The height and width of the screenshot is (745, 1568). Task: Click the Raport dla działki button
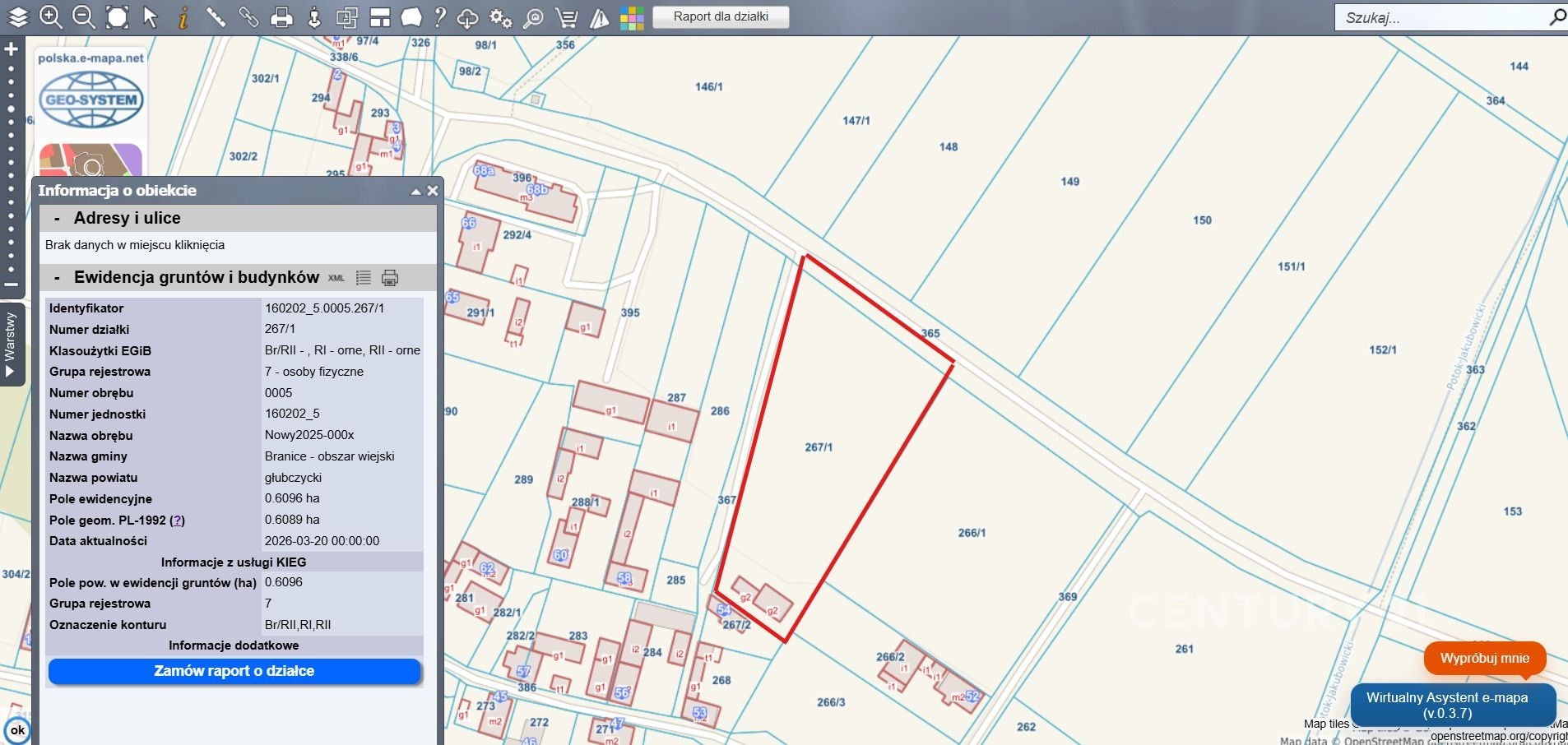click(x=721, y=16)
